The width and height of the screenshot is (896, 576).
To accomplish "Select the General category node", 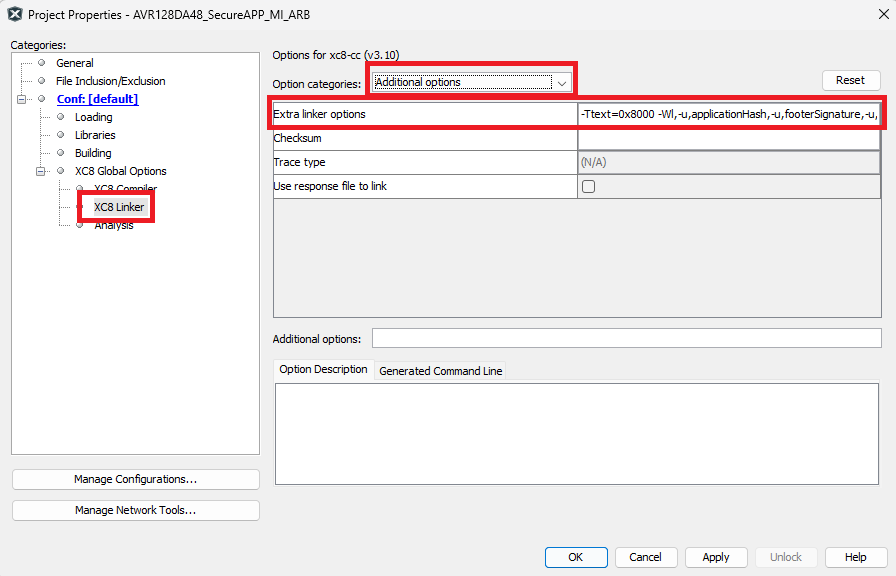I will click(75, 63).
